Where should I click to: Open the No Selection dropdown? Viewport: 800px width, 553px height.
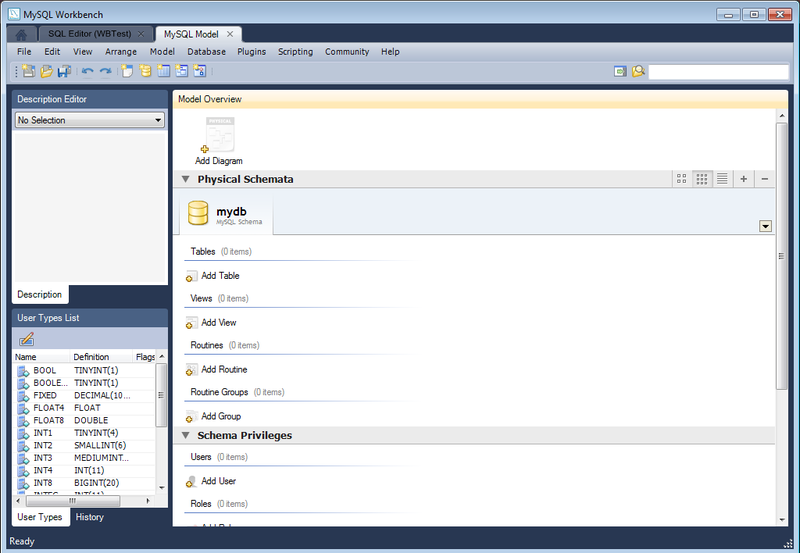pyautogui.click(x=90, y=120)
